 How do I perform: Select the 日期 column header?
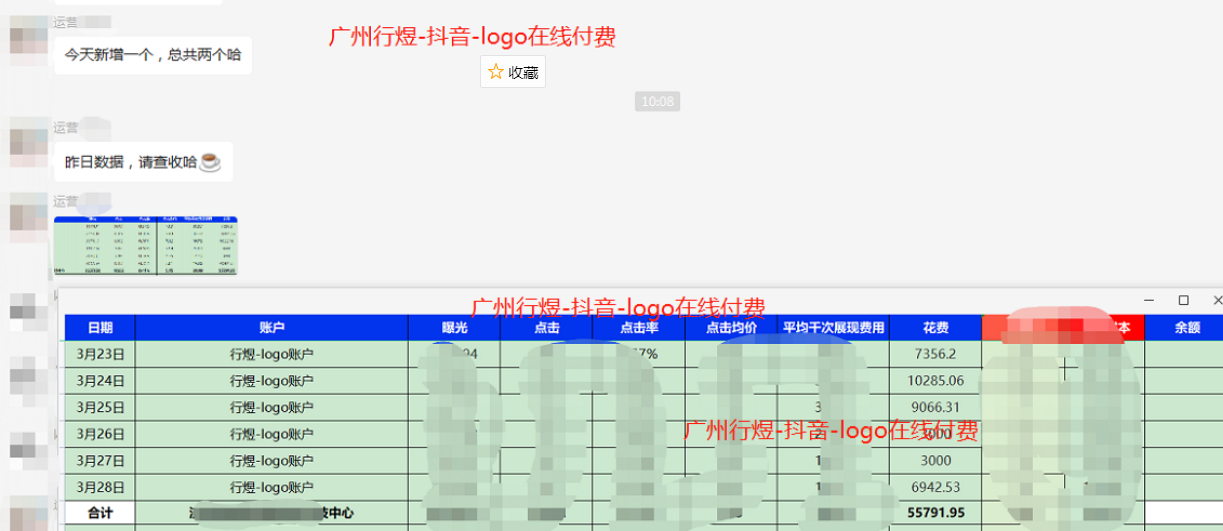coord(100,328)
